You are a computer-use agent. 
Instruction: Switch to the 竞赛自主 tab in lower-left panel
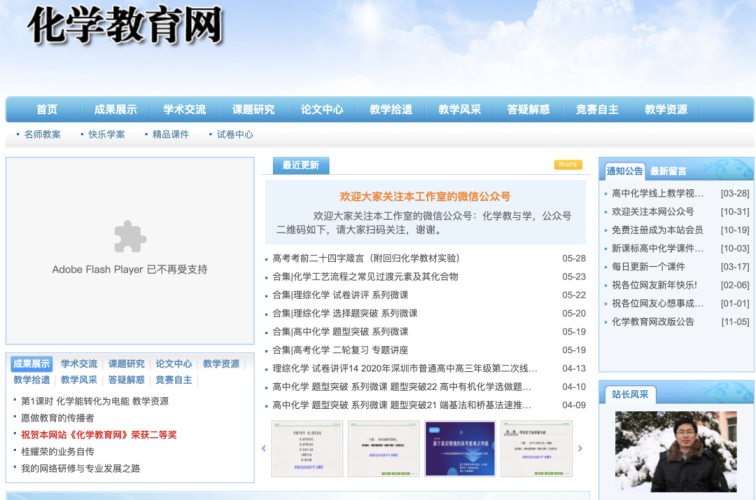(x=174, y=380)
